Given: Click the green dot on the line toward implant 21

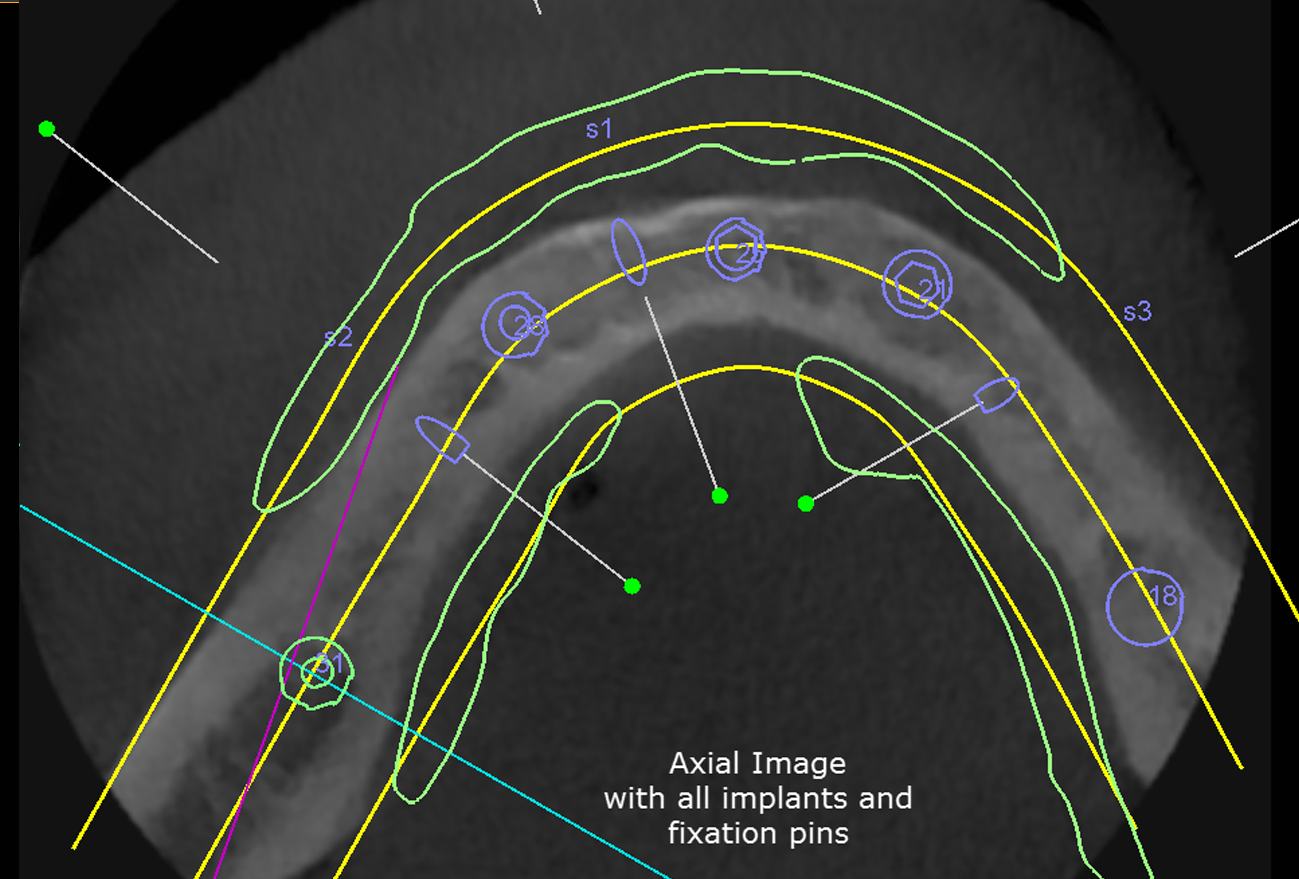Looking at the screenshot, I should (806, 503).
